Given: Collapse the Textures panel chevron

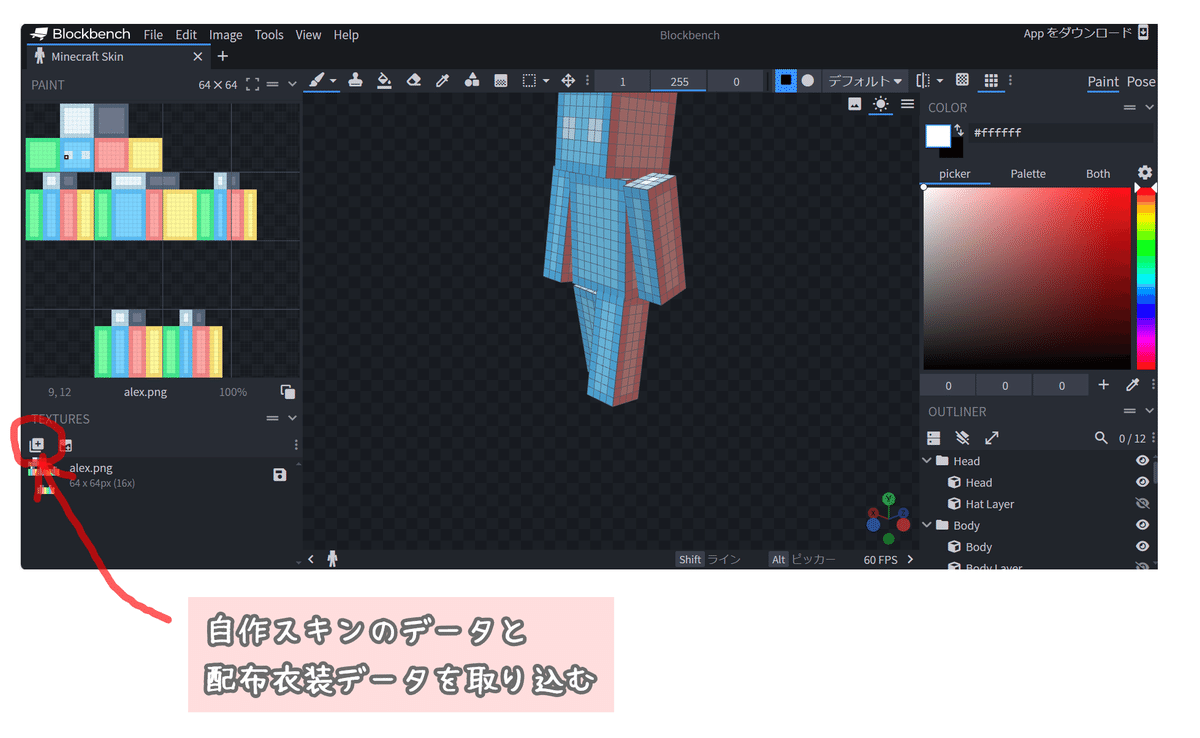Looking at the screenshot, I should pyautogui.click(x=292, y=419).
